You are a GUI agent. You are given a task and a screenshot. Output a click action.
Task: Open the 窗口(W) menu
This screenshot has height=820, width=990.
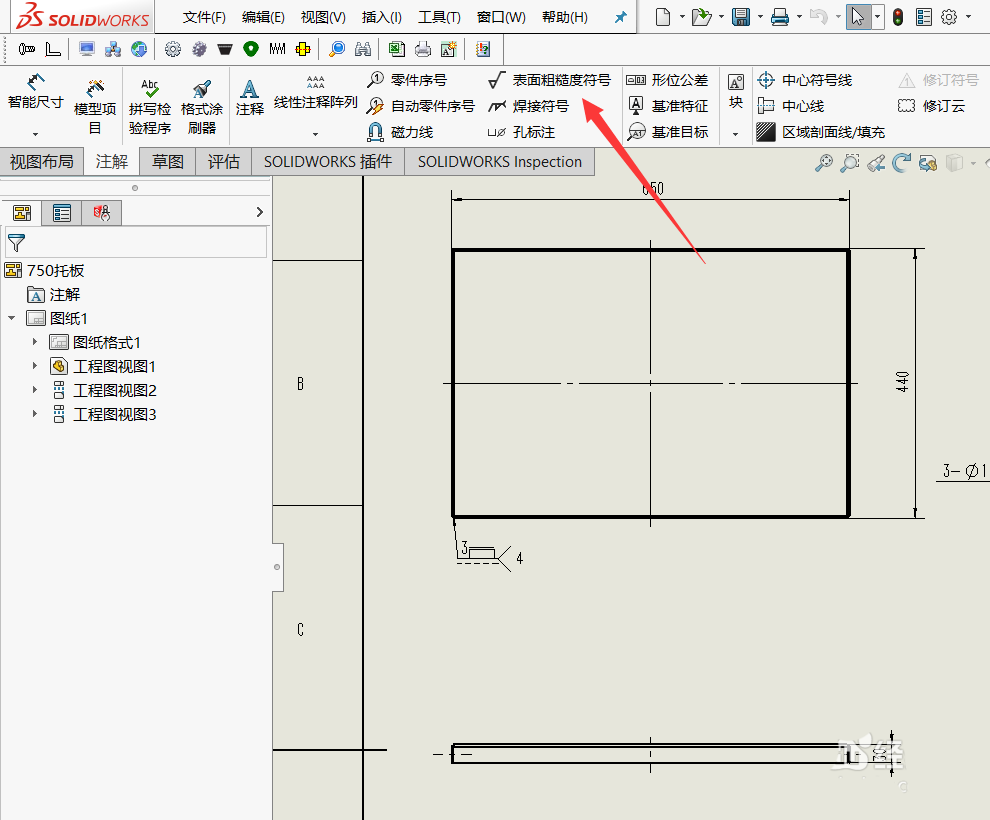click(x=501, y=17)
